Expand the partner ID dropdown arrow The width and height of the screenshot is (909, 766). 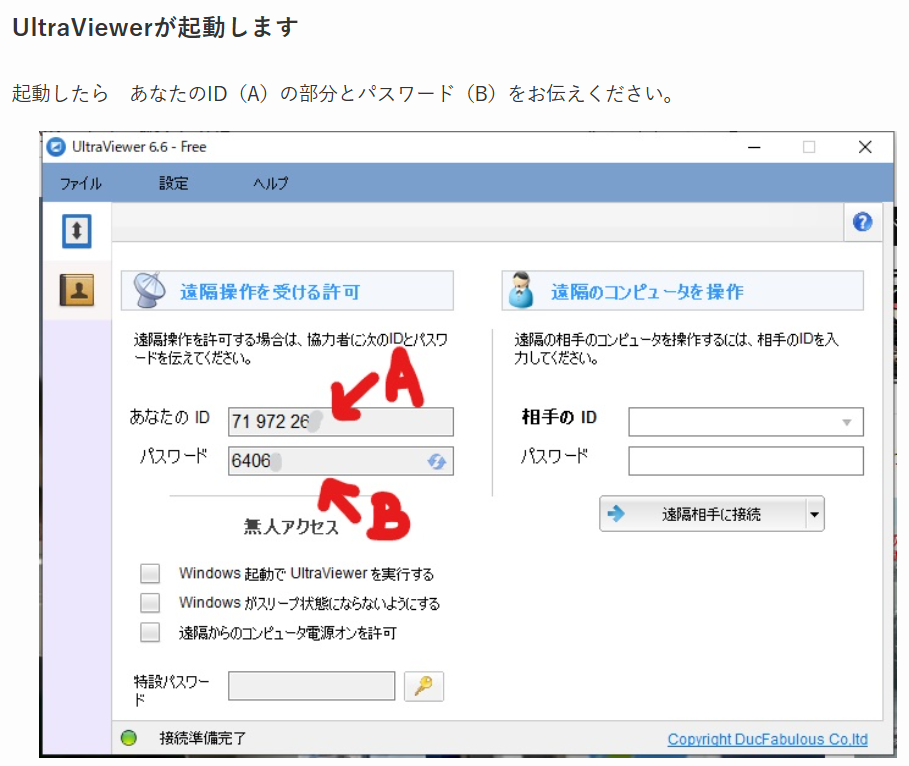click(847, 422)
